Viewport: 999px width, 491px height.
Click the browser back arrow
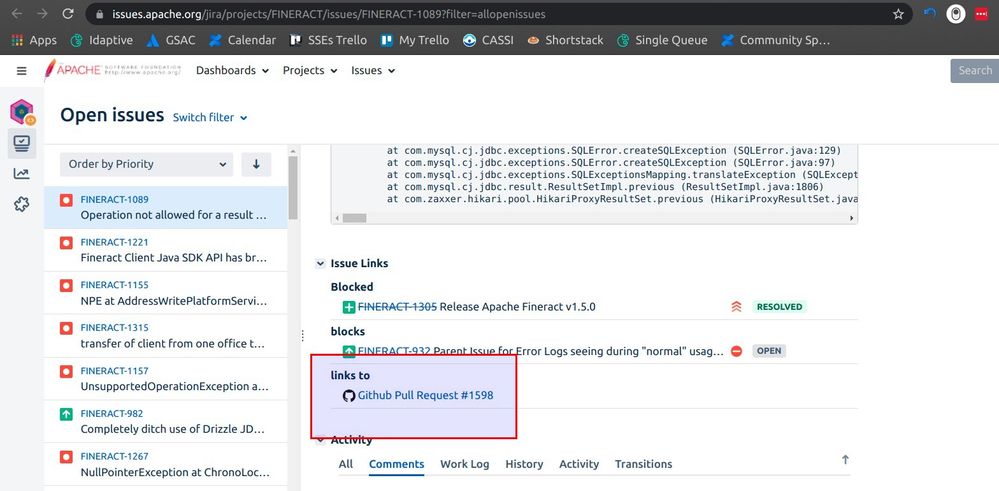click(17, 13)
